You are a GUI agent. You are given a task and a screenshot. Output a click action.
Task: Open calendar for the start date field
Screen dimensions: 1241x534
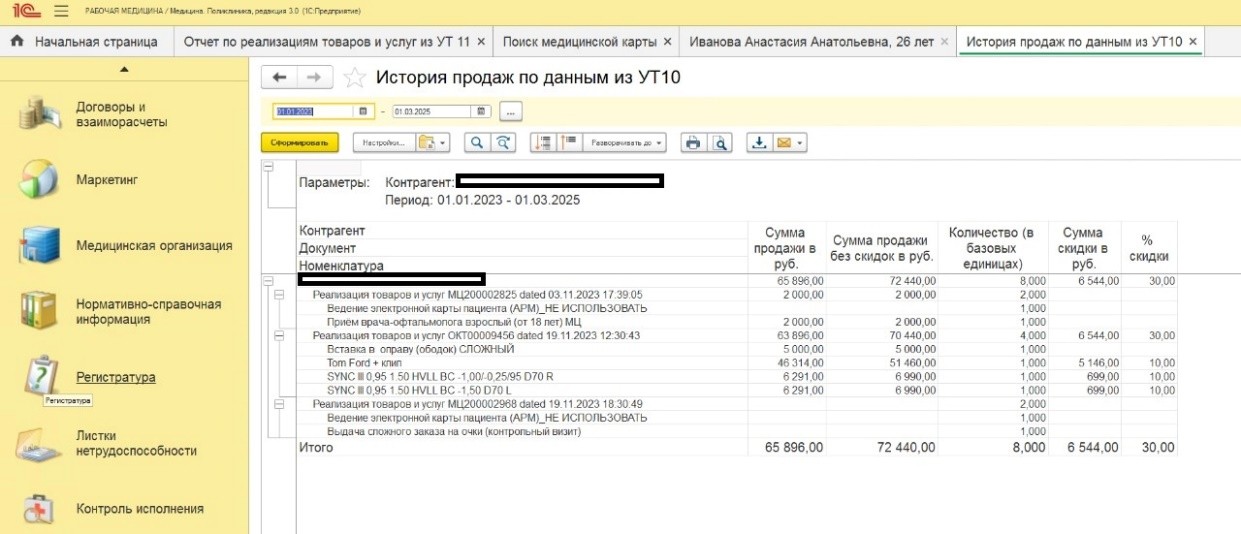(x=364, y=111)
